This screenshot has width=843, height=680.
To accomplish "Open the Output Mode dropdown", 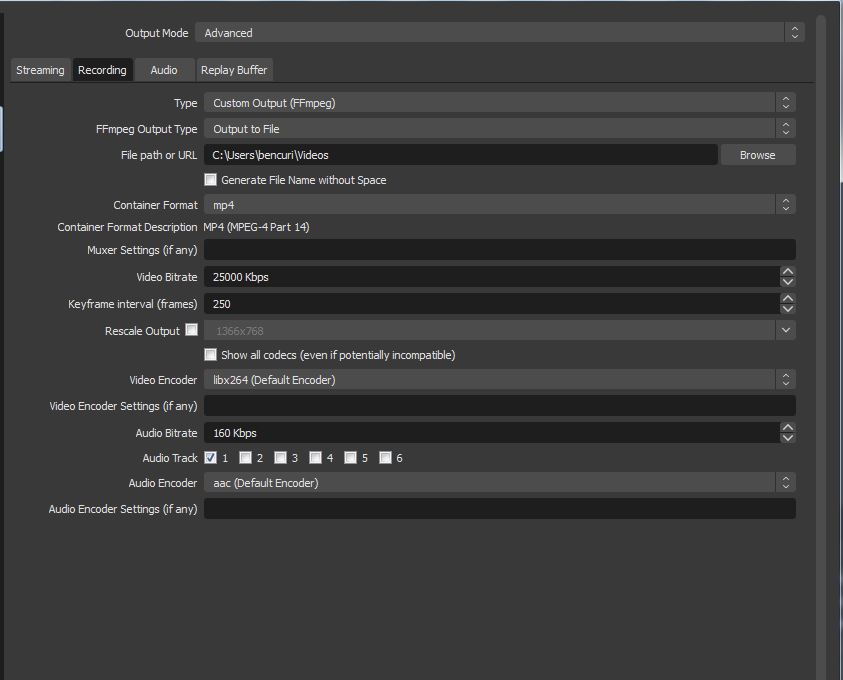I will [499, 33].
